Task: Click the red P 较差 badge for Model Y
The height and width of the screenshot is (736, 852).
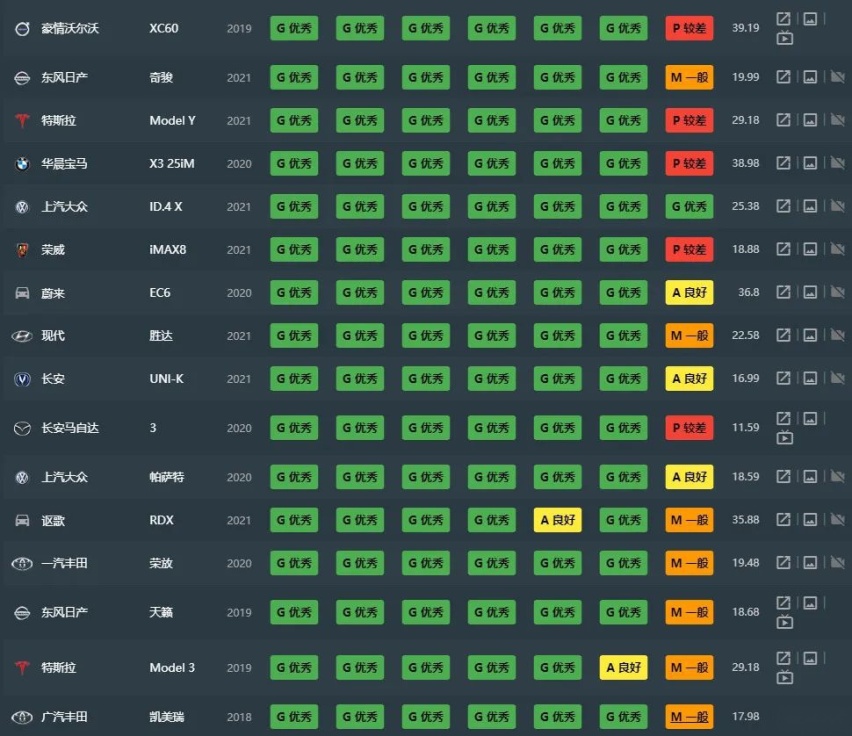Action: point(689,120)
